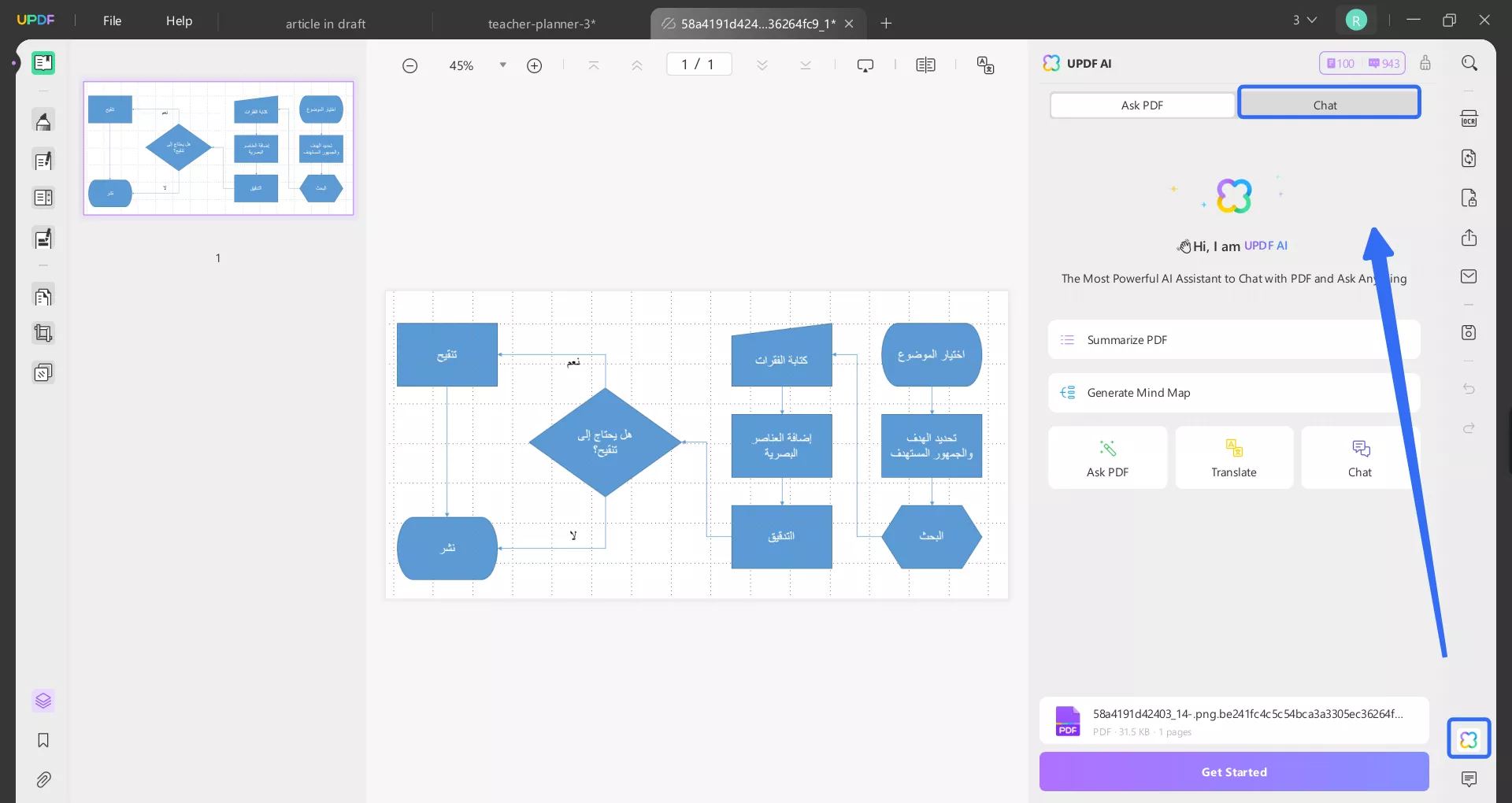Open the File menu
Image resolution: width=1512 pixels, height=803 pixels.
[112, 20]
